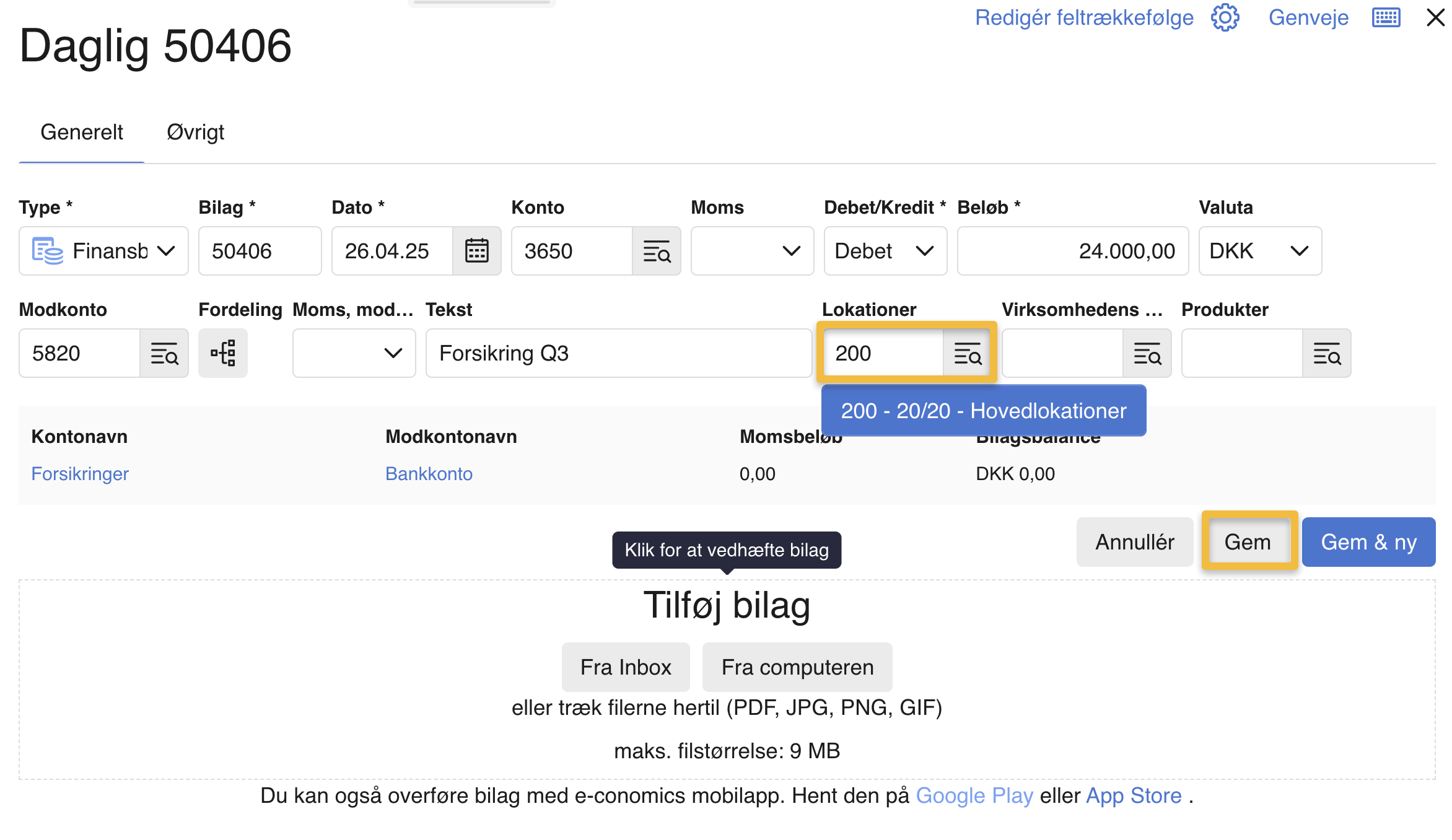Select the Generelt tab
This screenshot has width=1452, height=840.
[82, 132]
